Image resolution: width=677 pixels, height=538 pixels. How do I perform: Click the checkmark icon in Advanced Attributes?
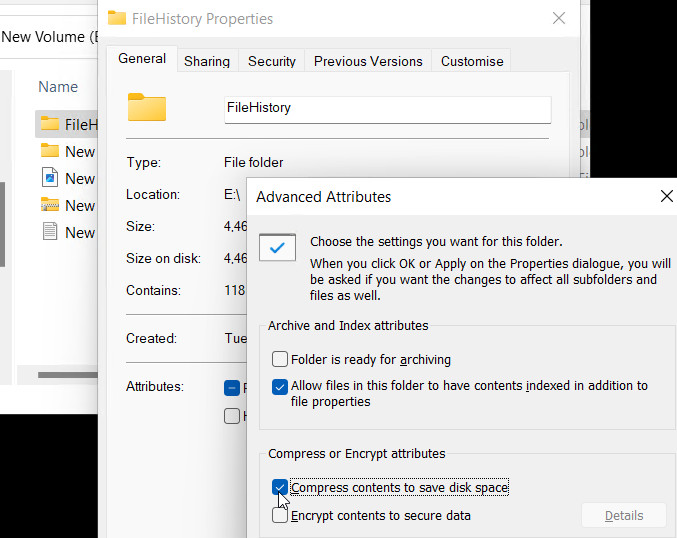point(277,247)
